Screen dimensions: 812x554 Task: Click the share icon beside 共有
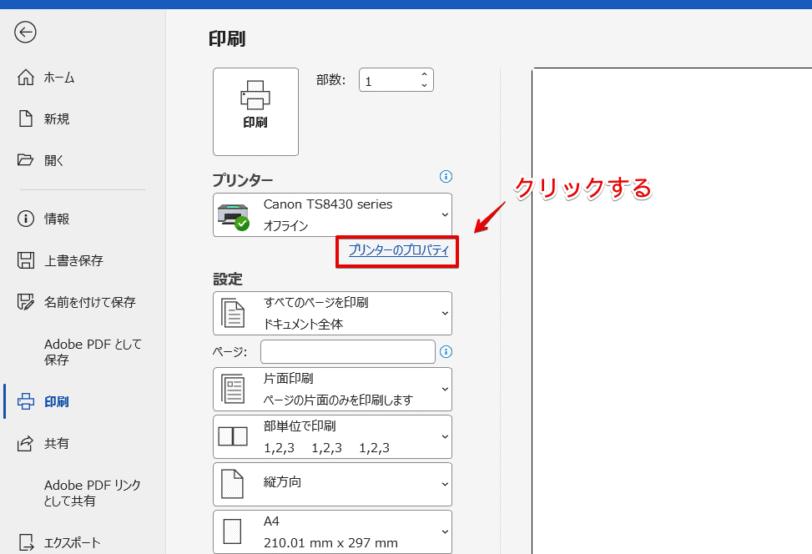click(x=25, y=443)
